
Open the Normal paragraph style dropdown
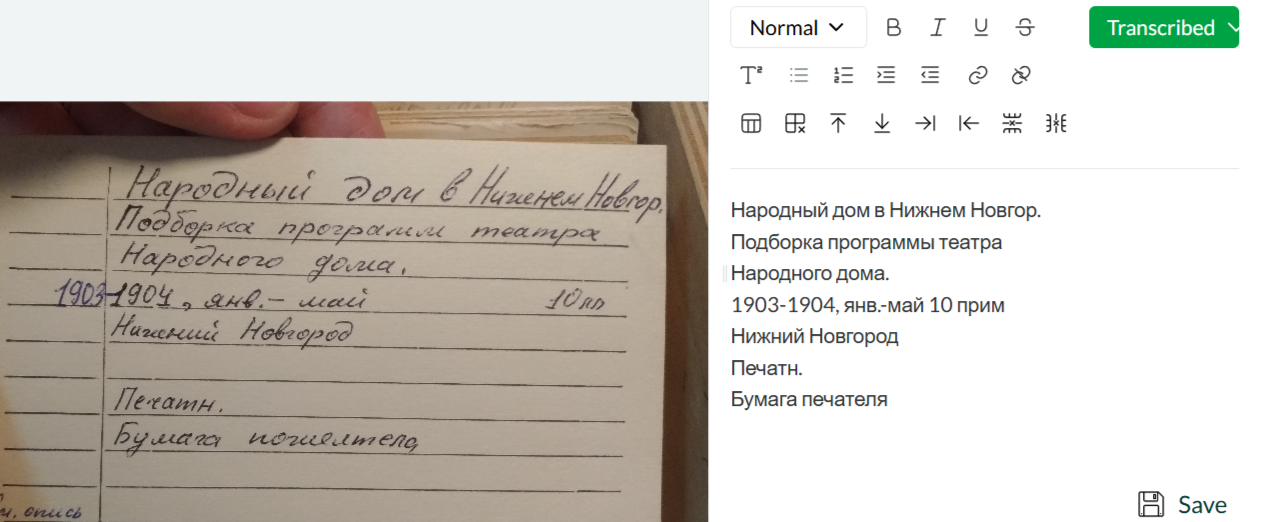(797, 28)
